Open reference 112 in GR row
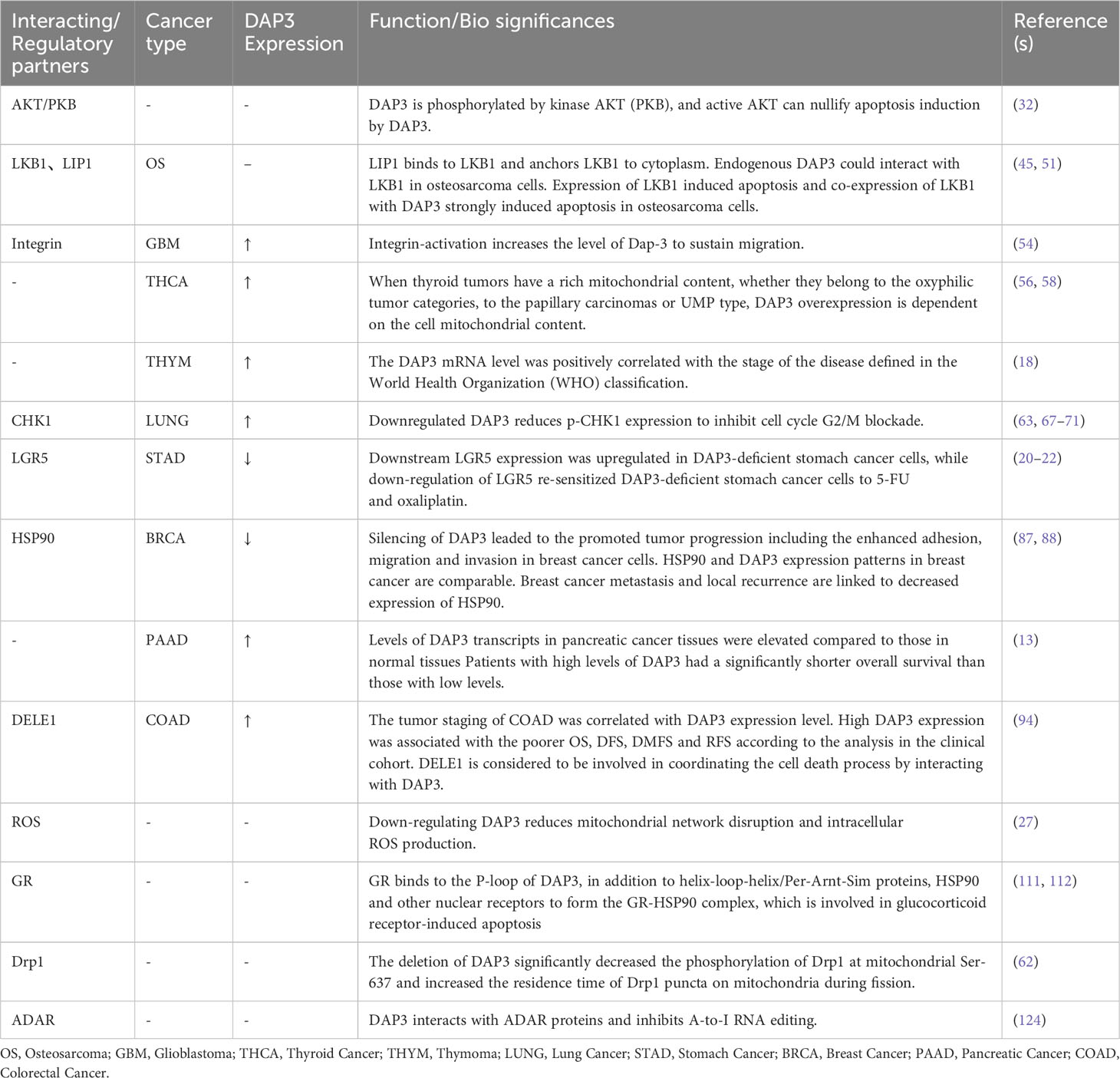The height and width of the screenshot is (1078, 1120). (1061, 881)
